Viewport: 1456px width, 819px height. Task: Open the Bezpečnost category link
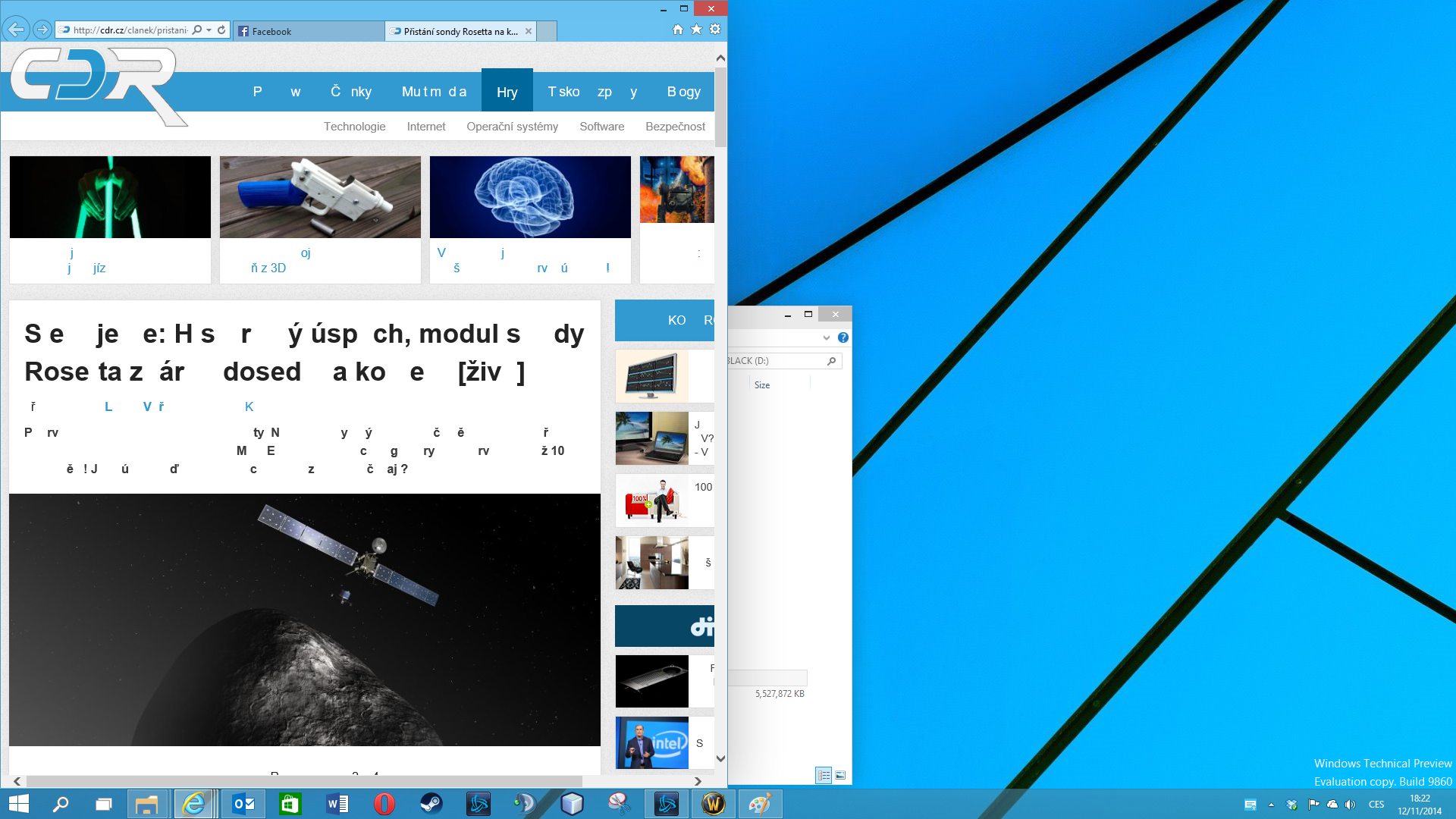tap(675, 127)
